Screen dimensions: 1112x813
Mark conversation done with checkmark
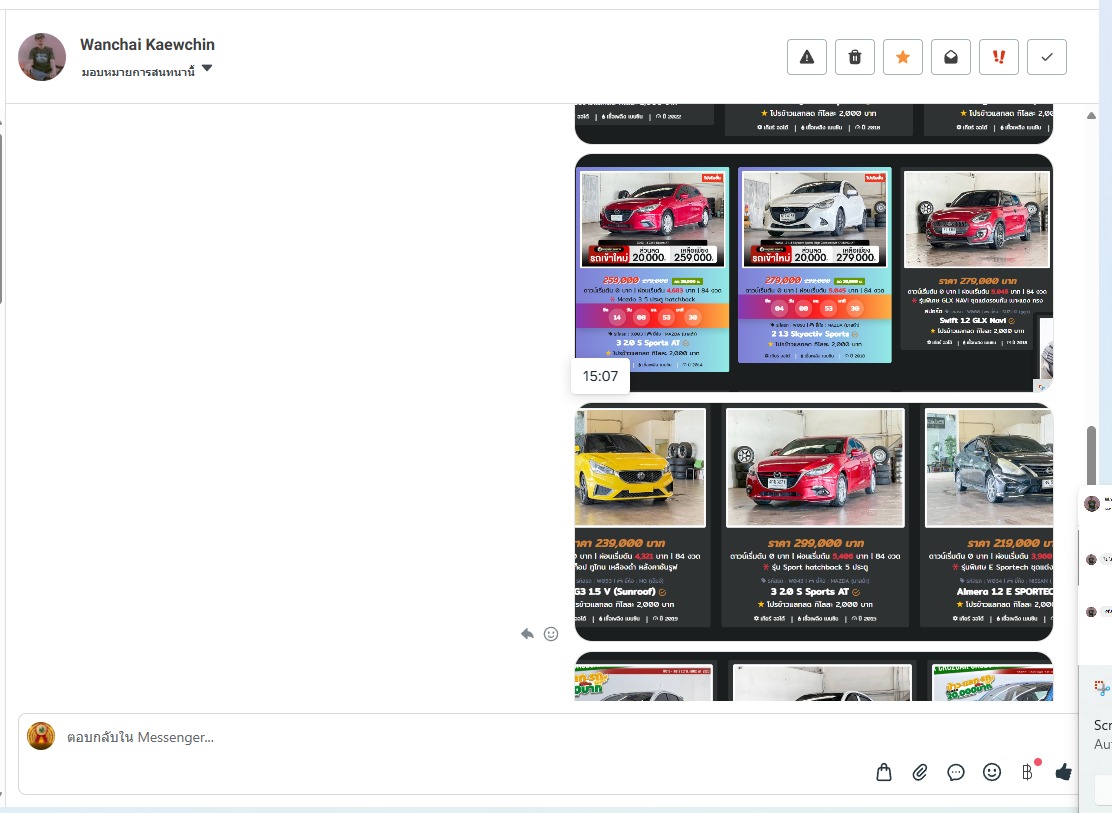[1047, 57]
